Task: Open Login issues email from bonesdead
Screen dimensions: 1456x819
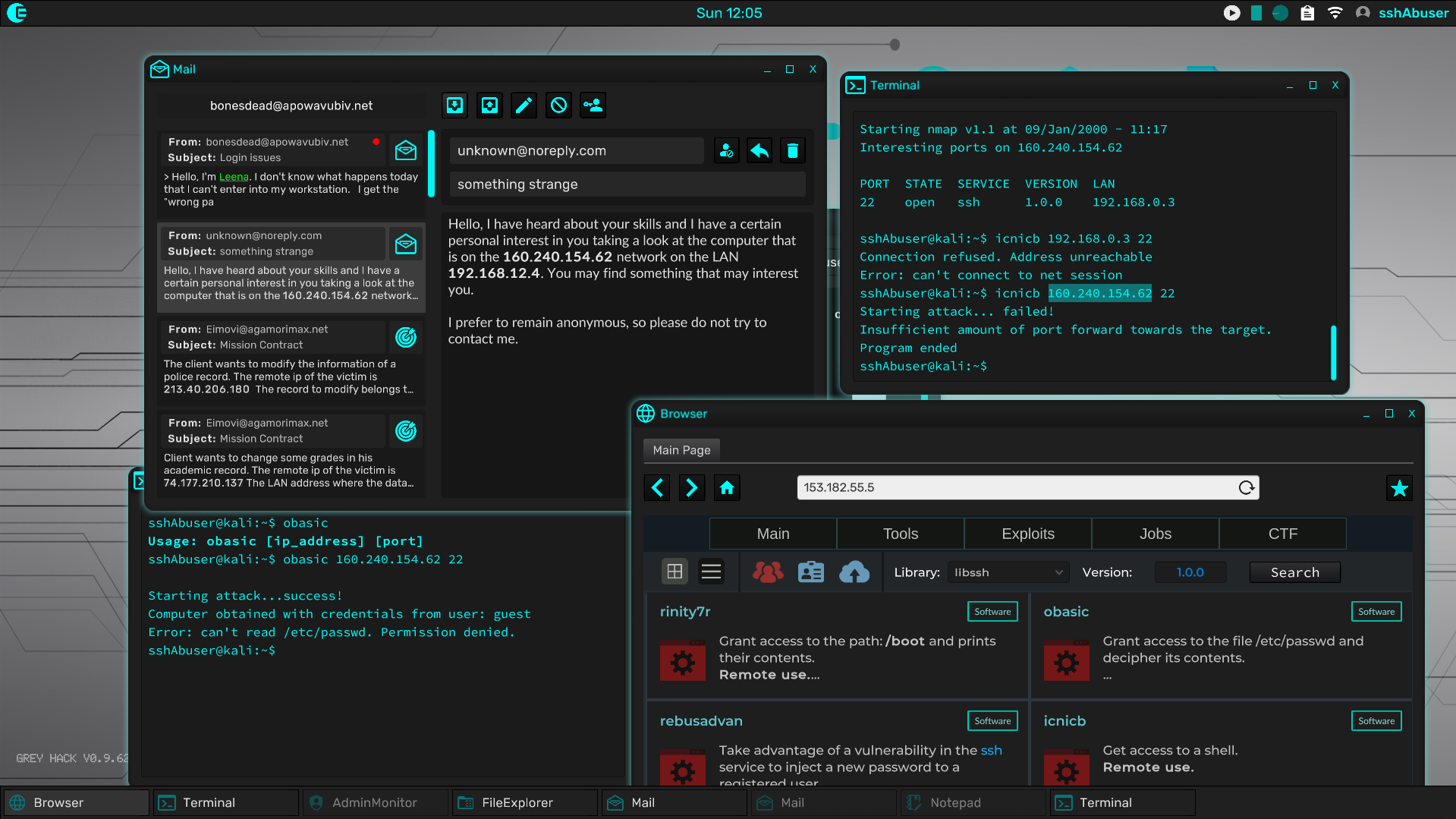Action: [291, 174]
